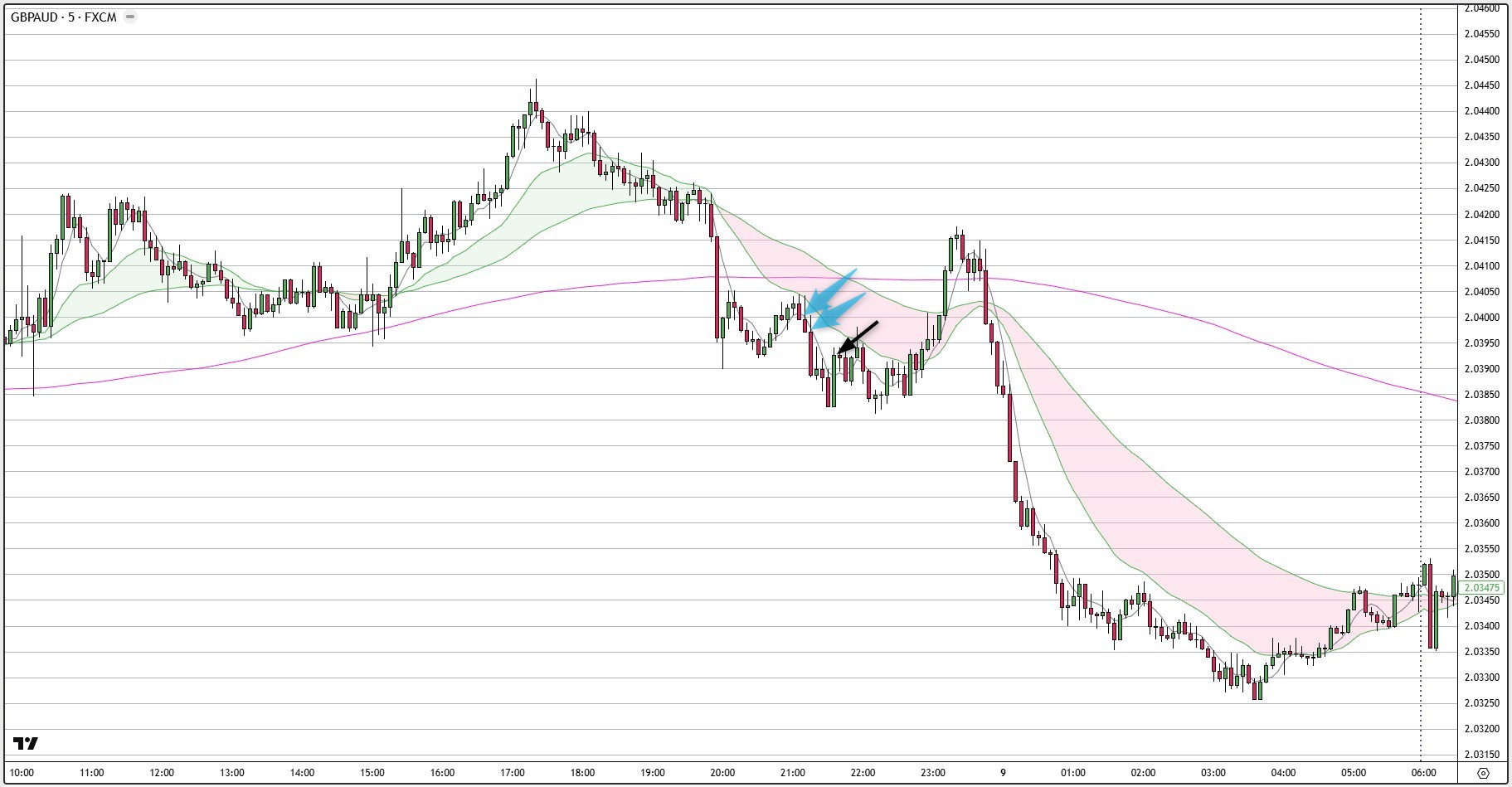Screen dimensions: 1512x787
Task: Click the 2.04000 price scale label
Action: (x=1481, y=318)
